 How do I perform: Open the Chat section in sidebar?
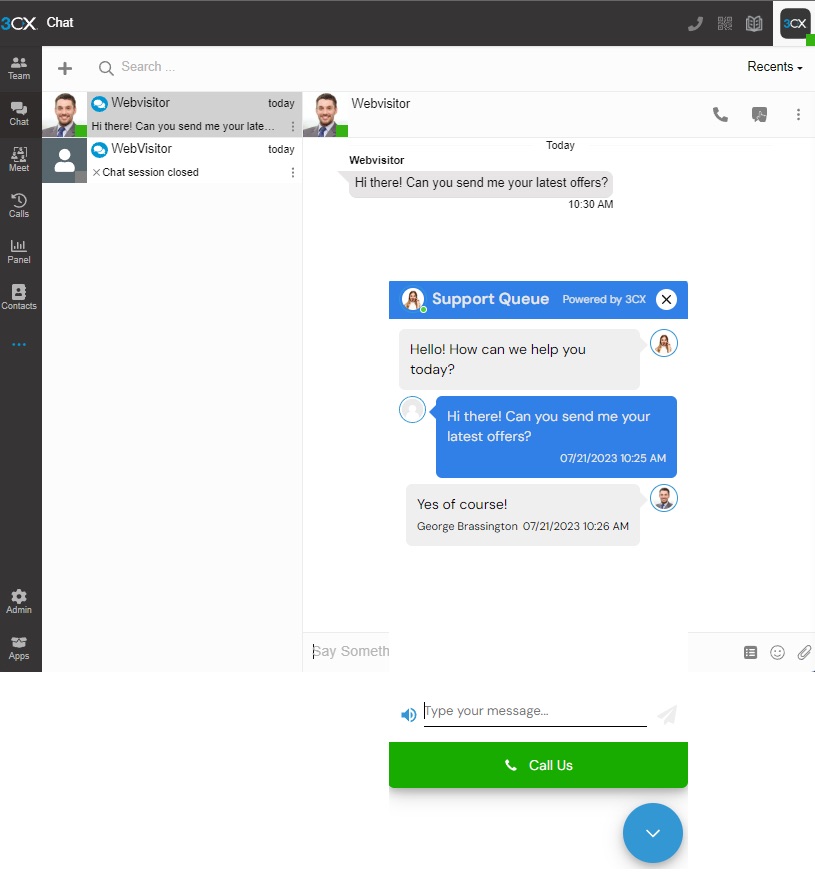pos(19,111)
